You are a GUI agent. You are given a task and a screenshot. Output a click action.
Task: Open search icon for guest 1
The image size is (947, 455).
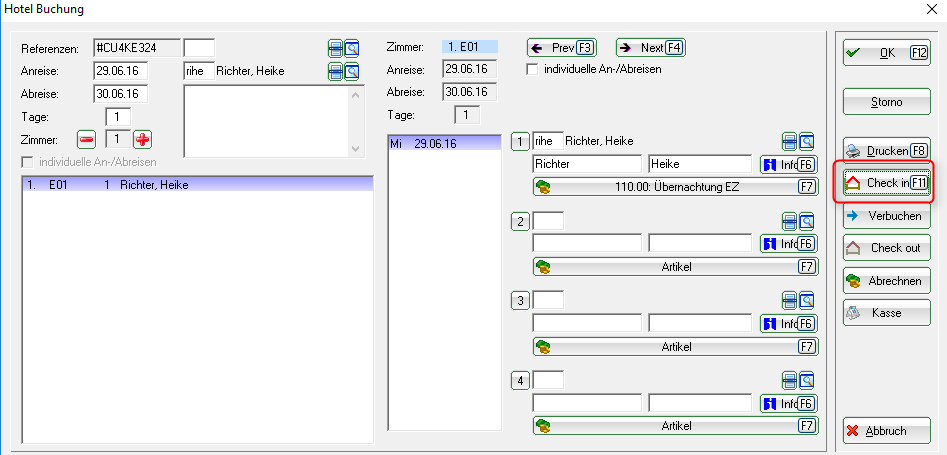coord(806,141)
